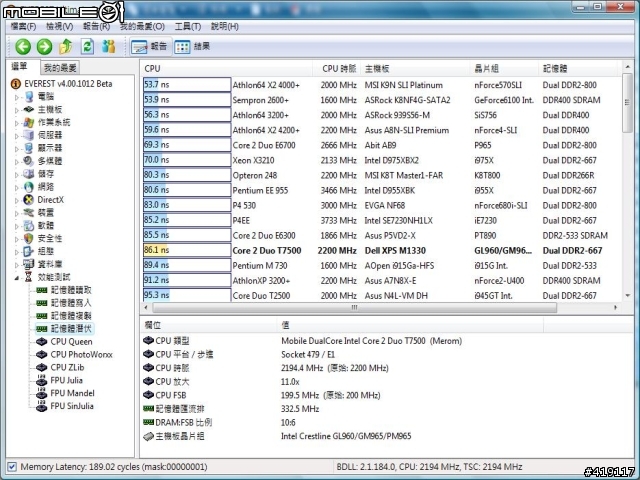The image size is (640, 480).
Task: Click the Refresh toolbar icon
Action: coord(87,47)
